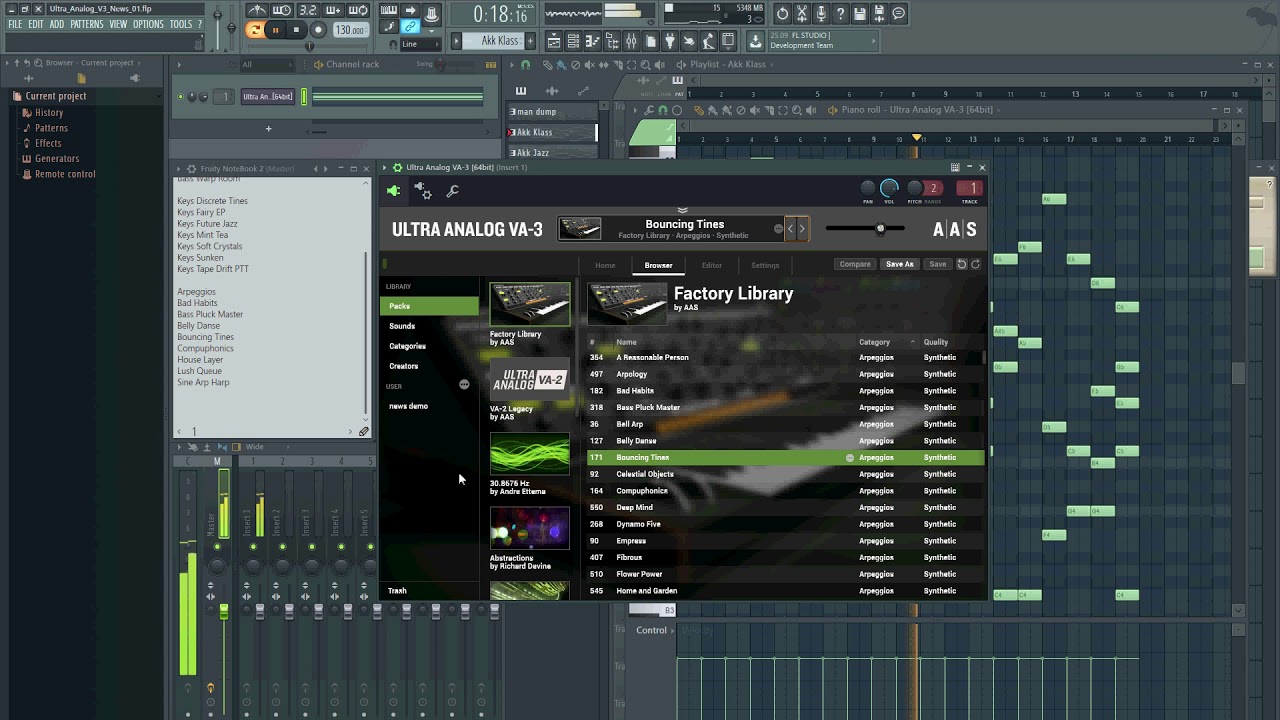1280x720 pixels.
Task: Go to next preset arrow
Action: click(x=801, y=229)
